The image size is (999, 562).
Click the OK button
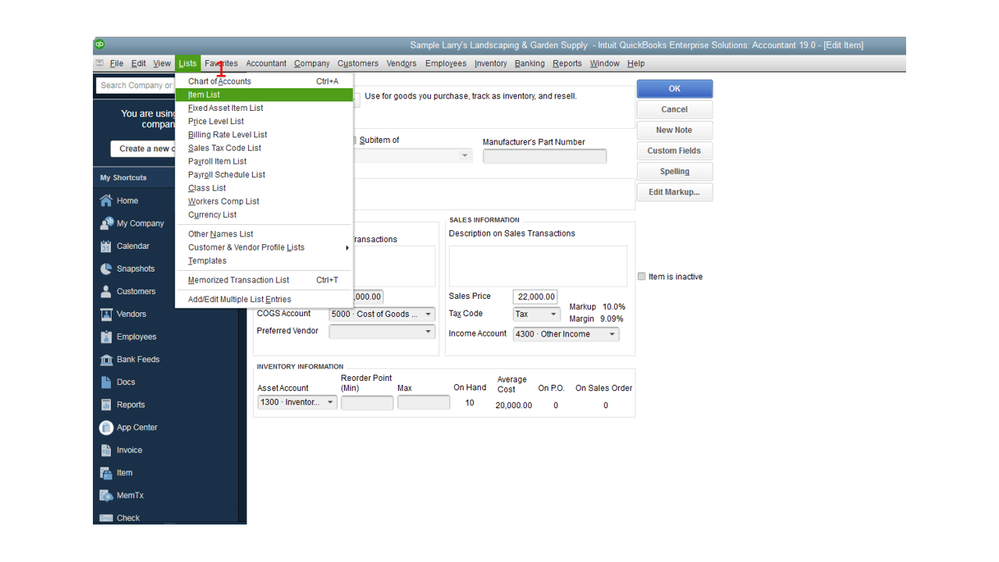coord(675,89)
